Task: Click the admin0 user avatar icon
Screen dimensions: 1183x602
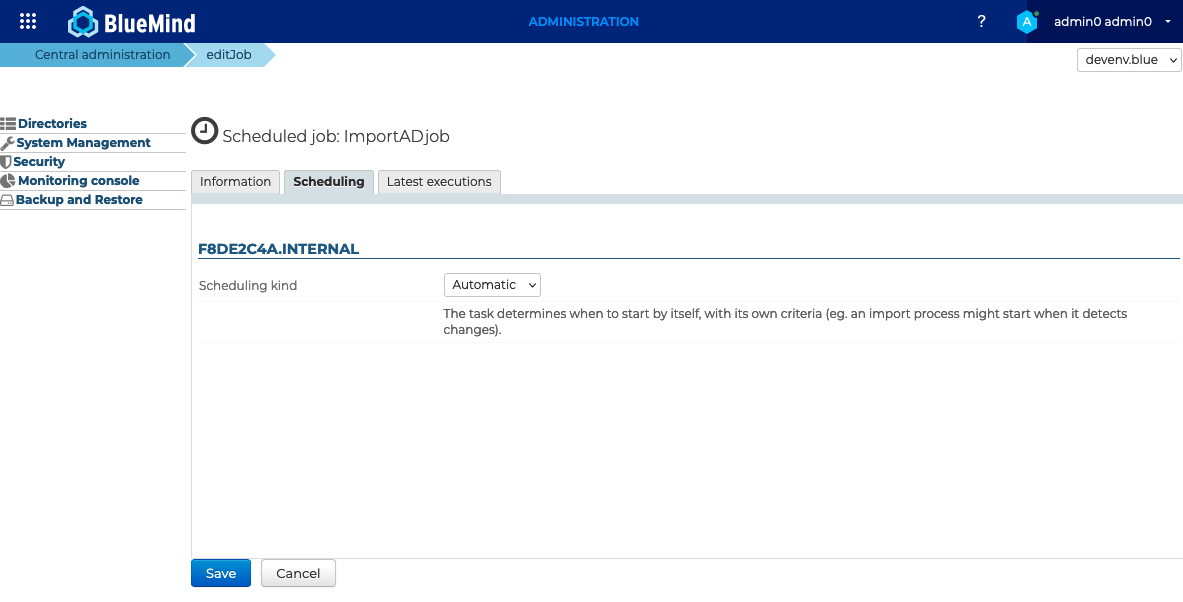Action: pyautogui.click(x=1027, y=21)
